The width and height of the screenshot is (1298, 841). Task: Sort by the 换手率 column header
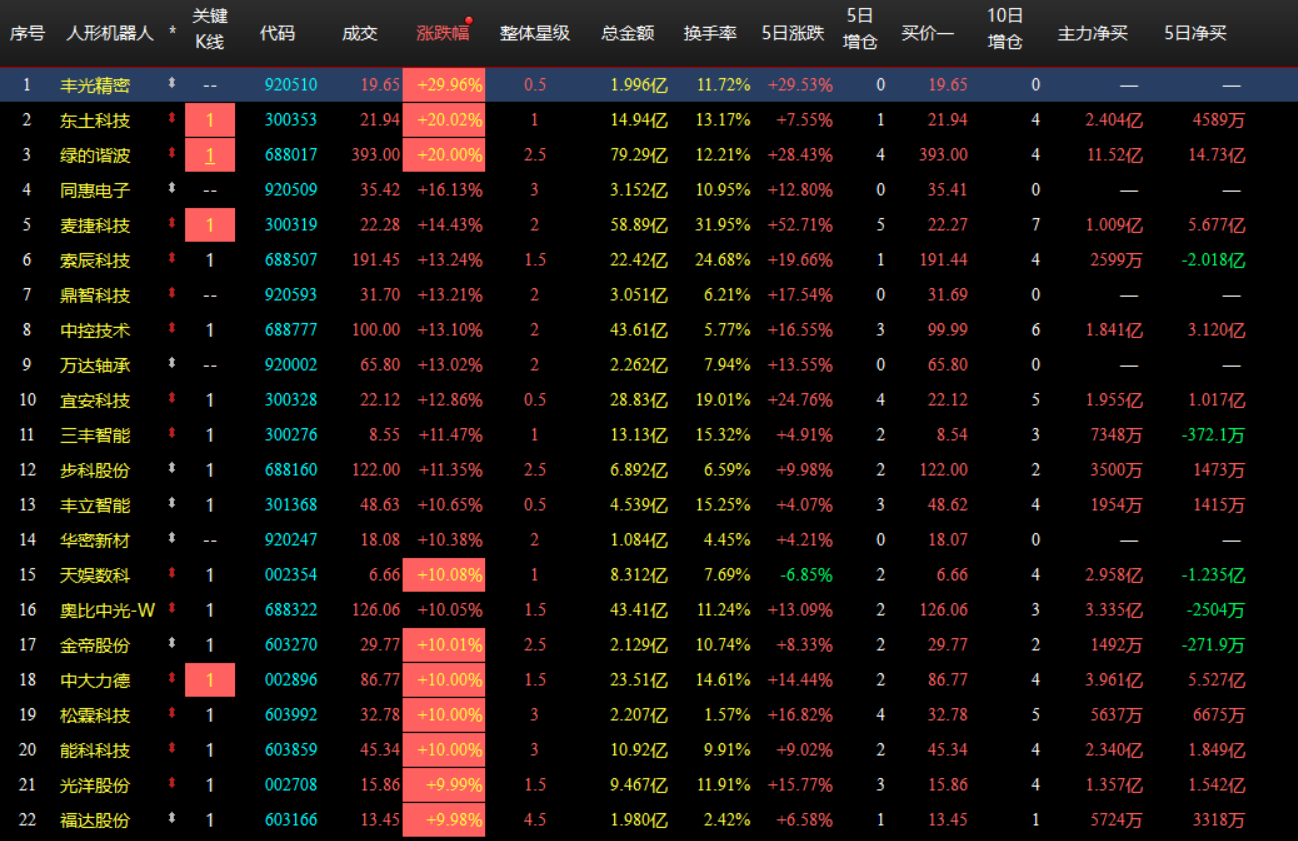[x=711, y=33]
